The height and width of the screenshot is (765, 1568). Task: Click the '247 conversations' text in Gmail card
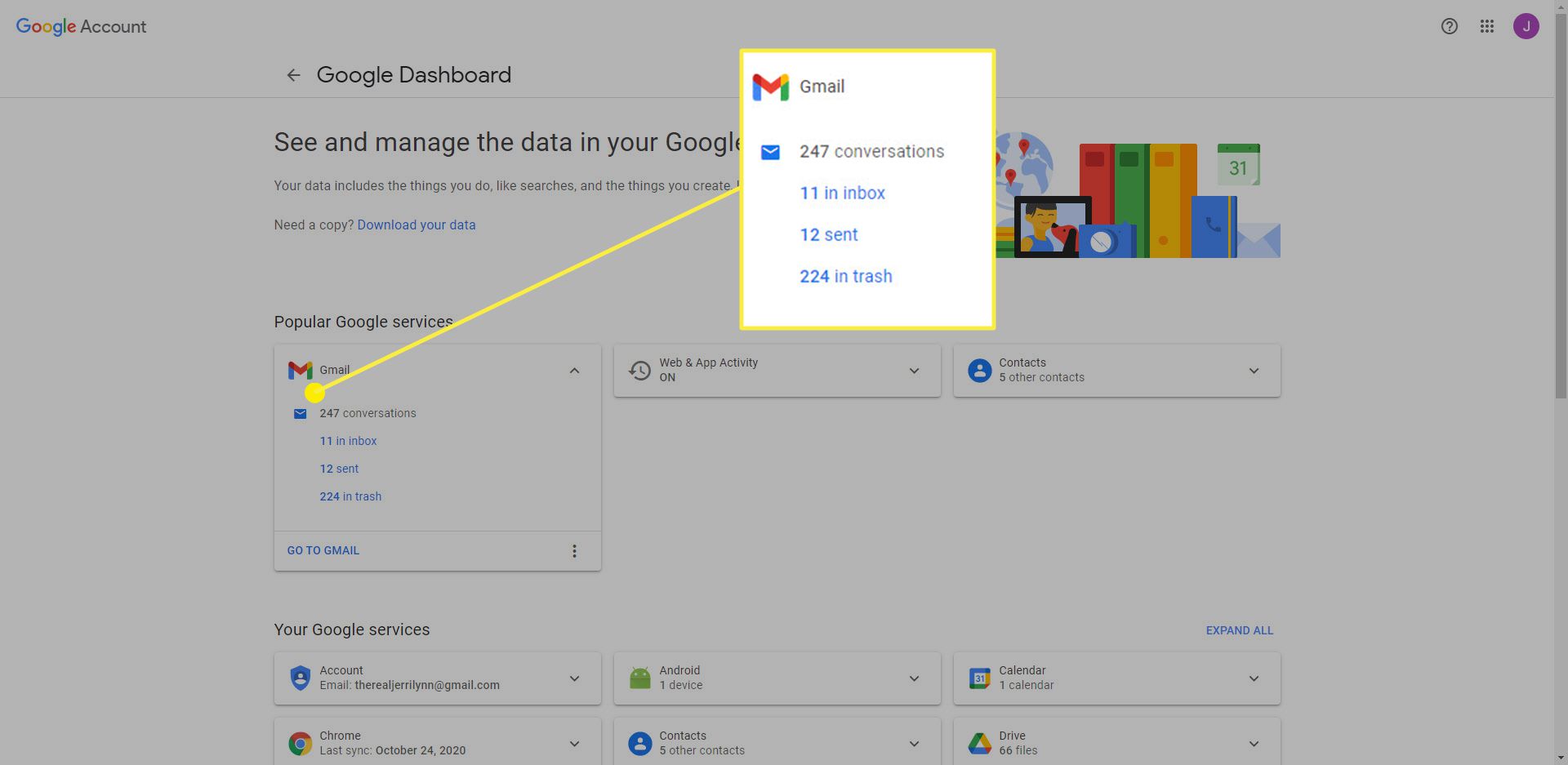pos(367,413)
